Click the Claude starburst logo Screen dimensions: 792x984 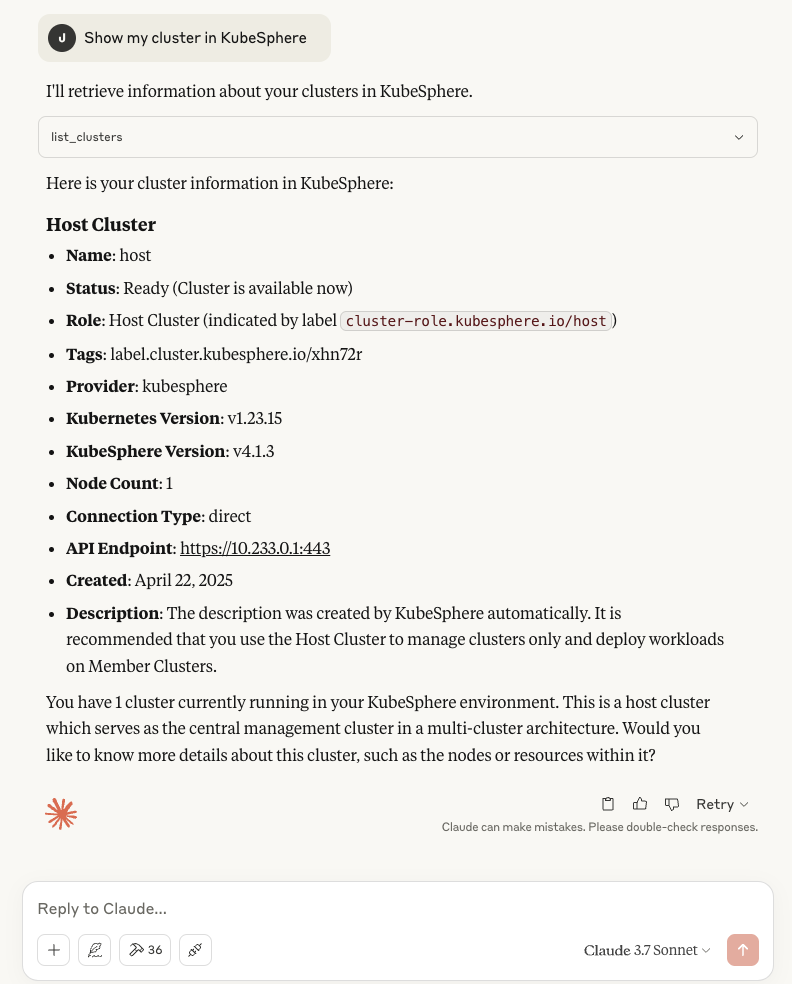[x=61, y=813]
